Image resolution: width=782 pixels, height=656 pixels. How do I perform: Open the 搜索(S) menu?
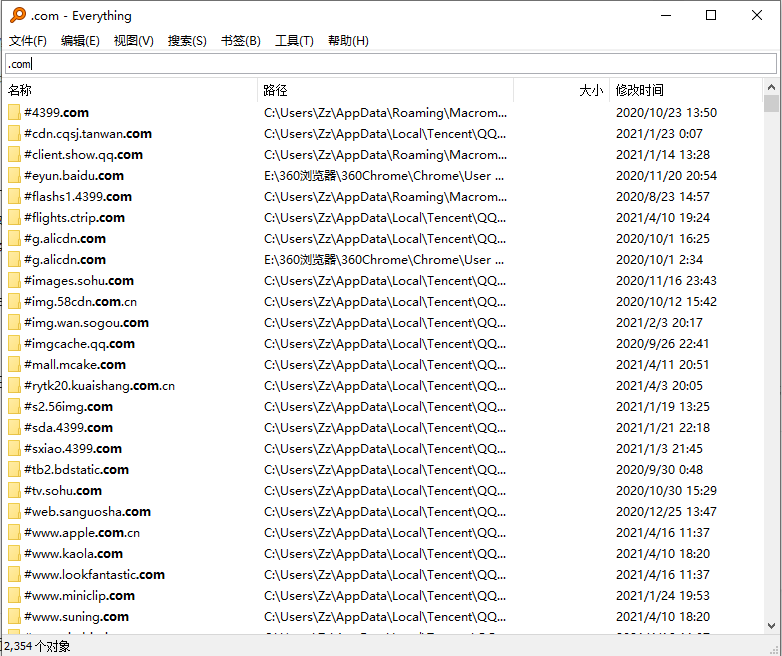click(x=187, y=40)
